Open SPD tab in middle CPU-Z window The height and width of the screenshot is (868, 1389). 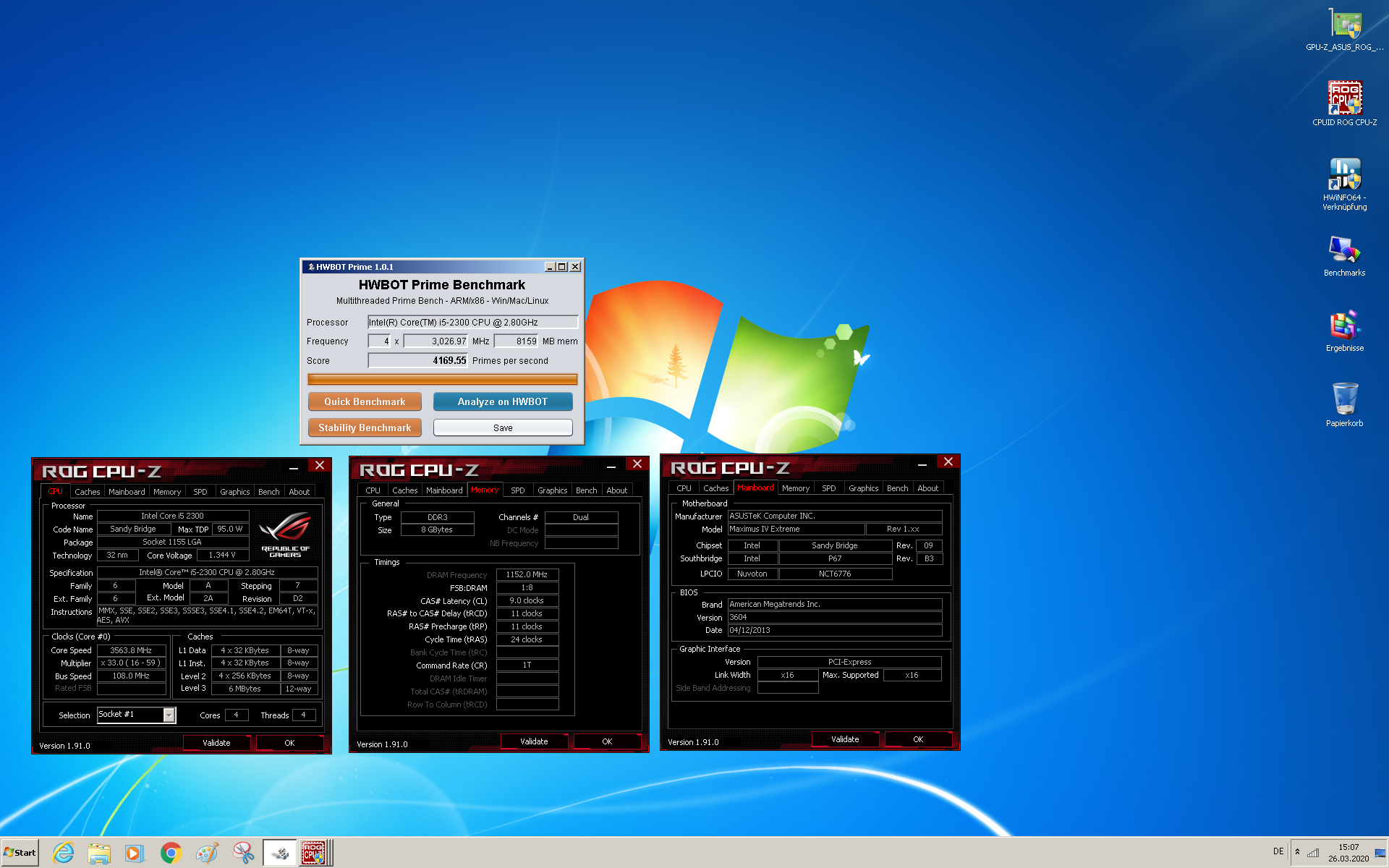(518, 490)
